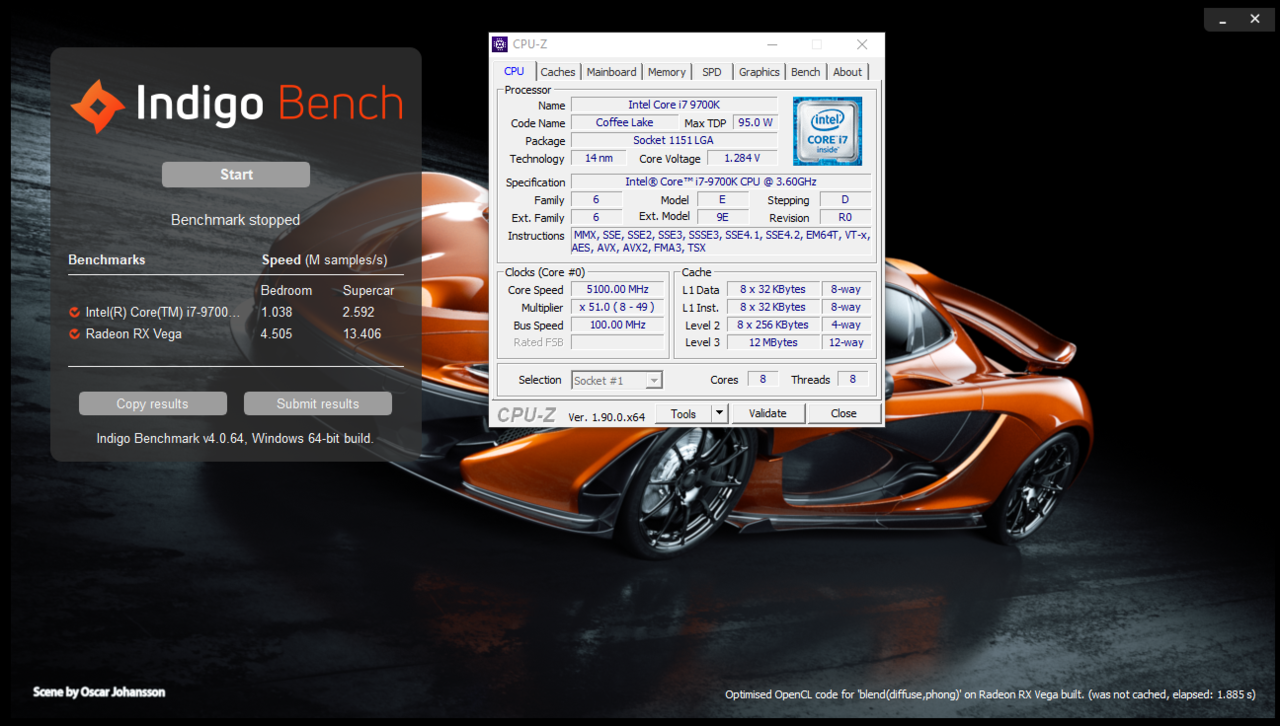The width and height of the screenshot is (1280, 726).
Task: Open the Tools dropdown arrow in CPU-Z
Action: [x=719, y=413]
